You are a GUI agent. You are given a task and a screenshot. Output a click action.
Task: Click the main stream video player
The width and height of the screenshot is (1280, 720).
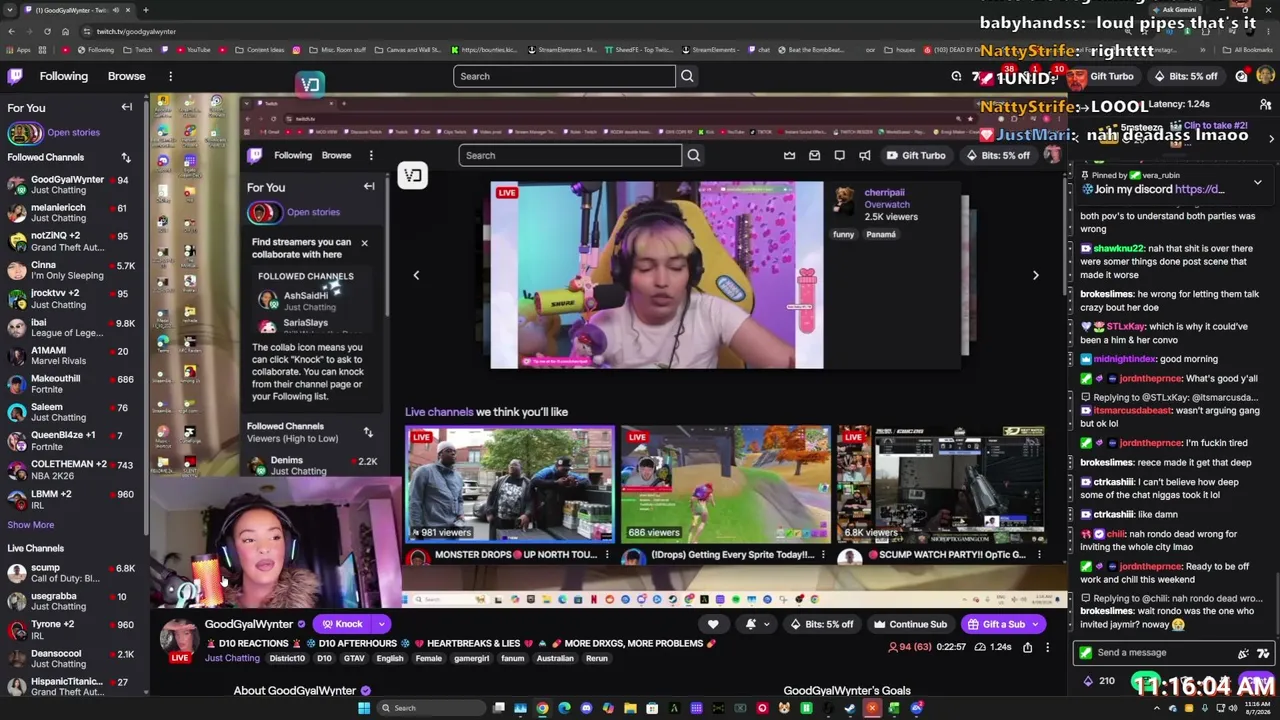click(608, 350)
